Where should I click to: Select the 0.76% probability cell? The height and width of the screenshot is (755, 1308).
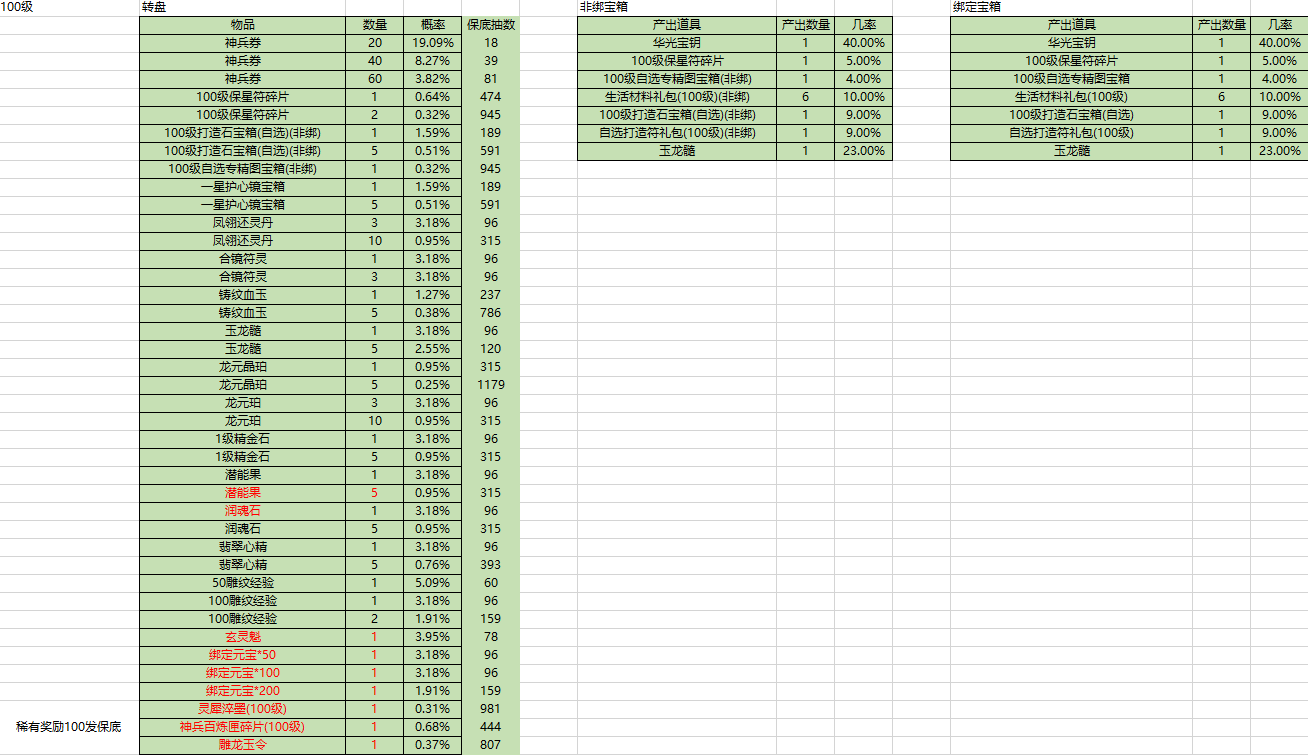click(432, 565)
